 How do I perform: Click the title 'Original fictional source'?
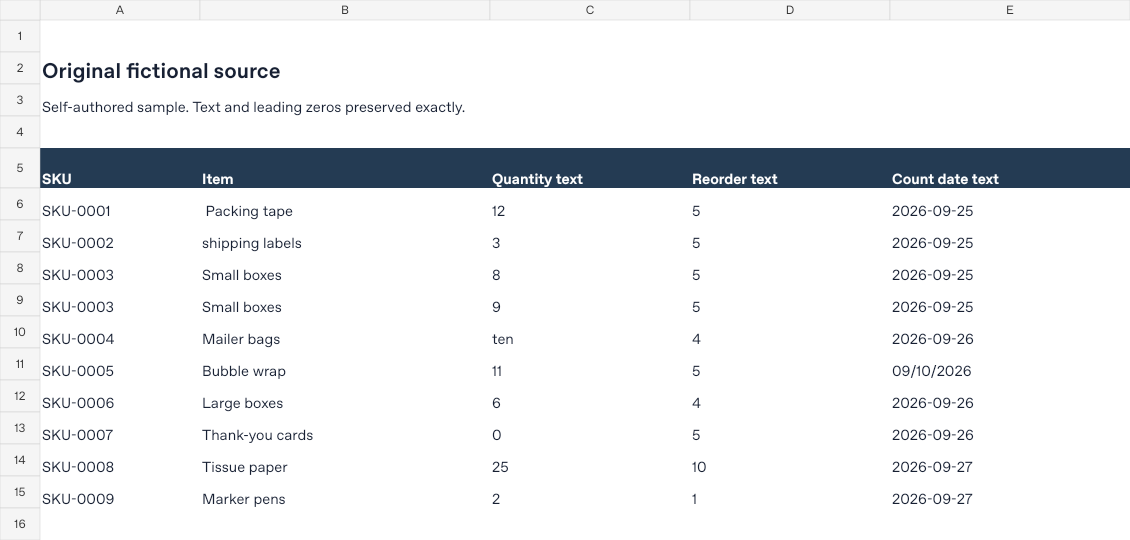point(161,71)
